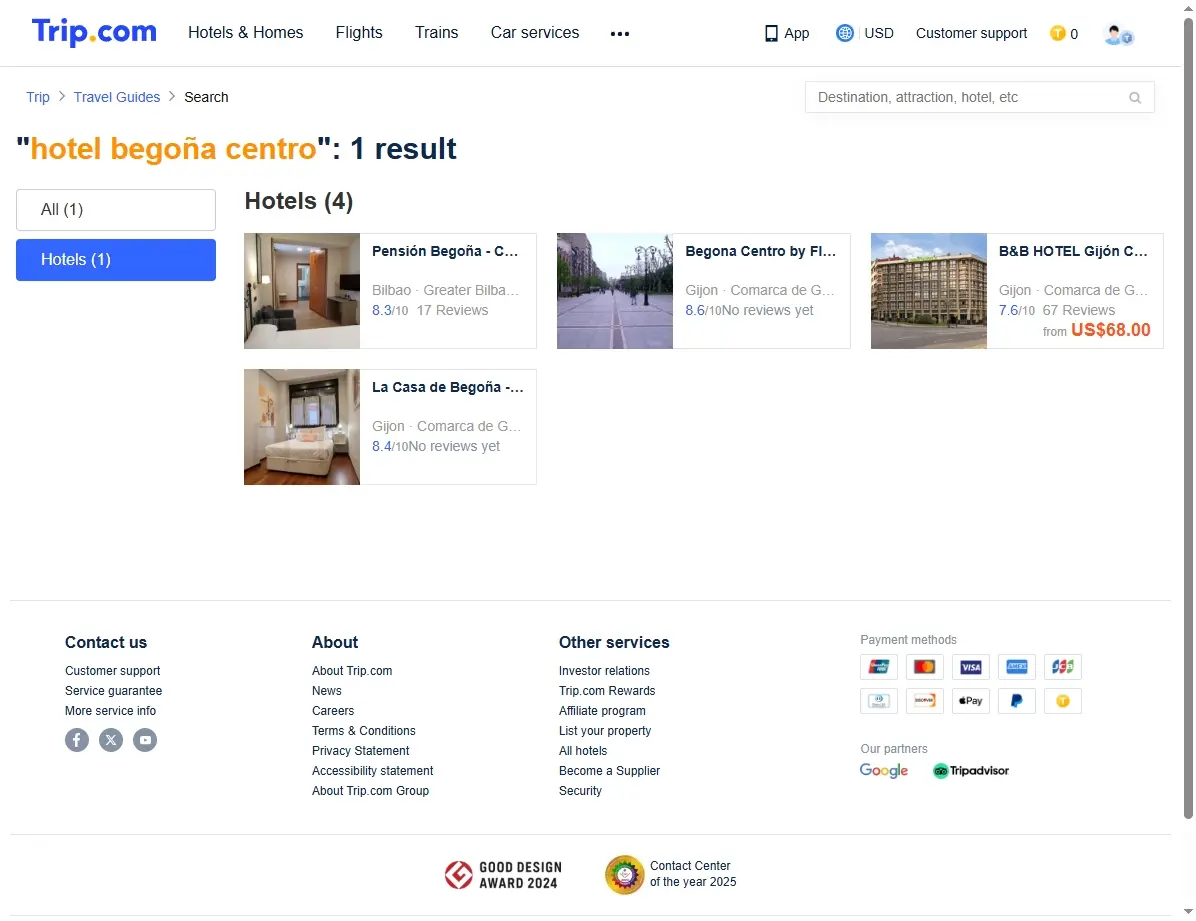Open the Trains menu

click(436, 33)
